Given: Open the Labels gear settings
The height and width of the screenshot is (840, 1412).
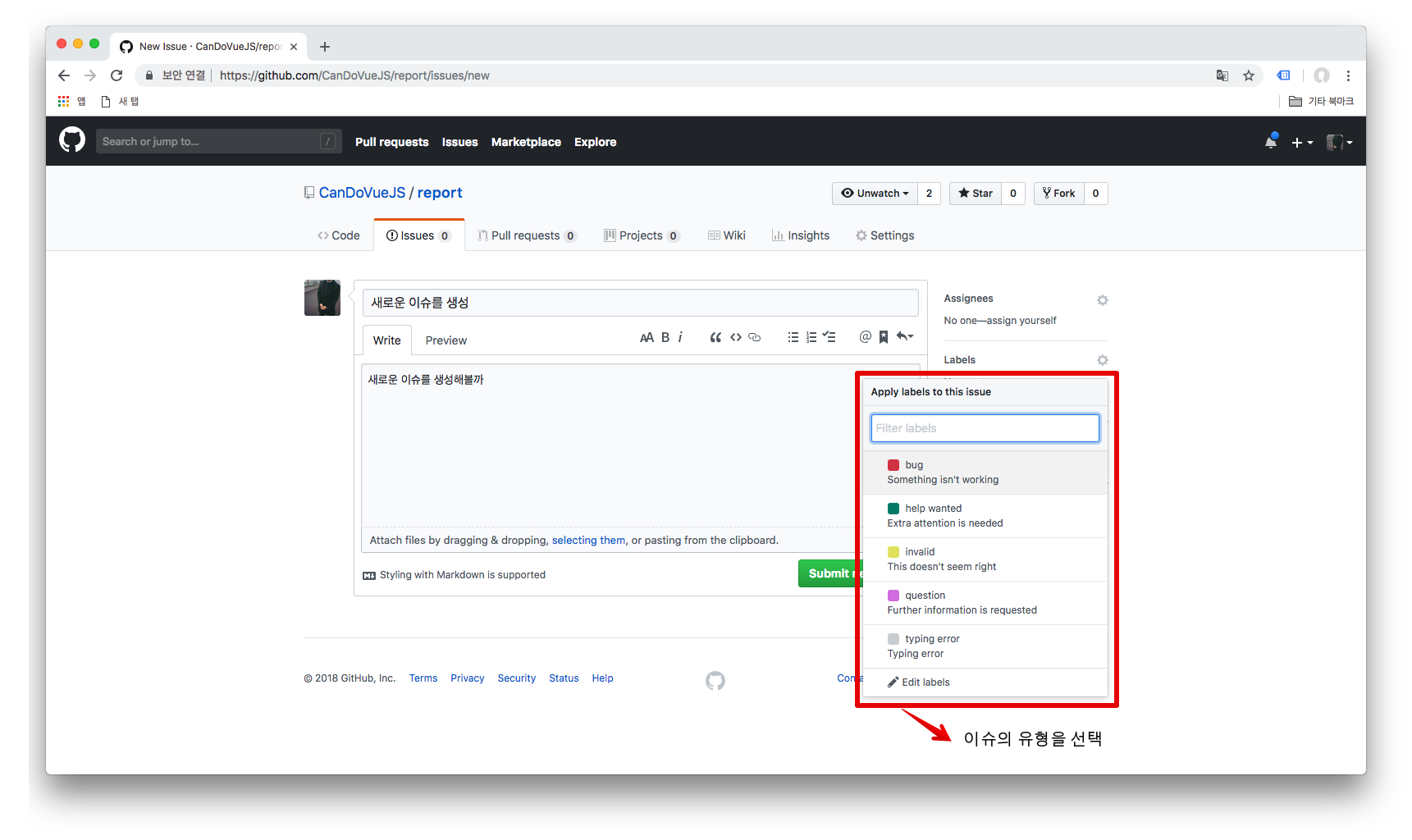Looking at the screenshot, I should coord(1103,360).
